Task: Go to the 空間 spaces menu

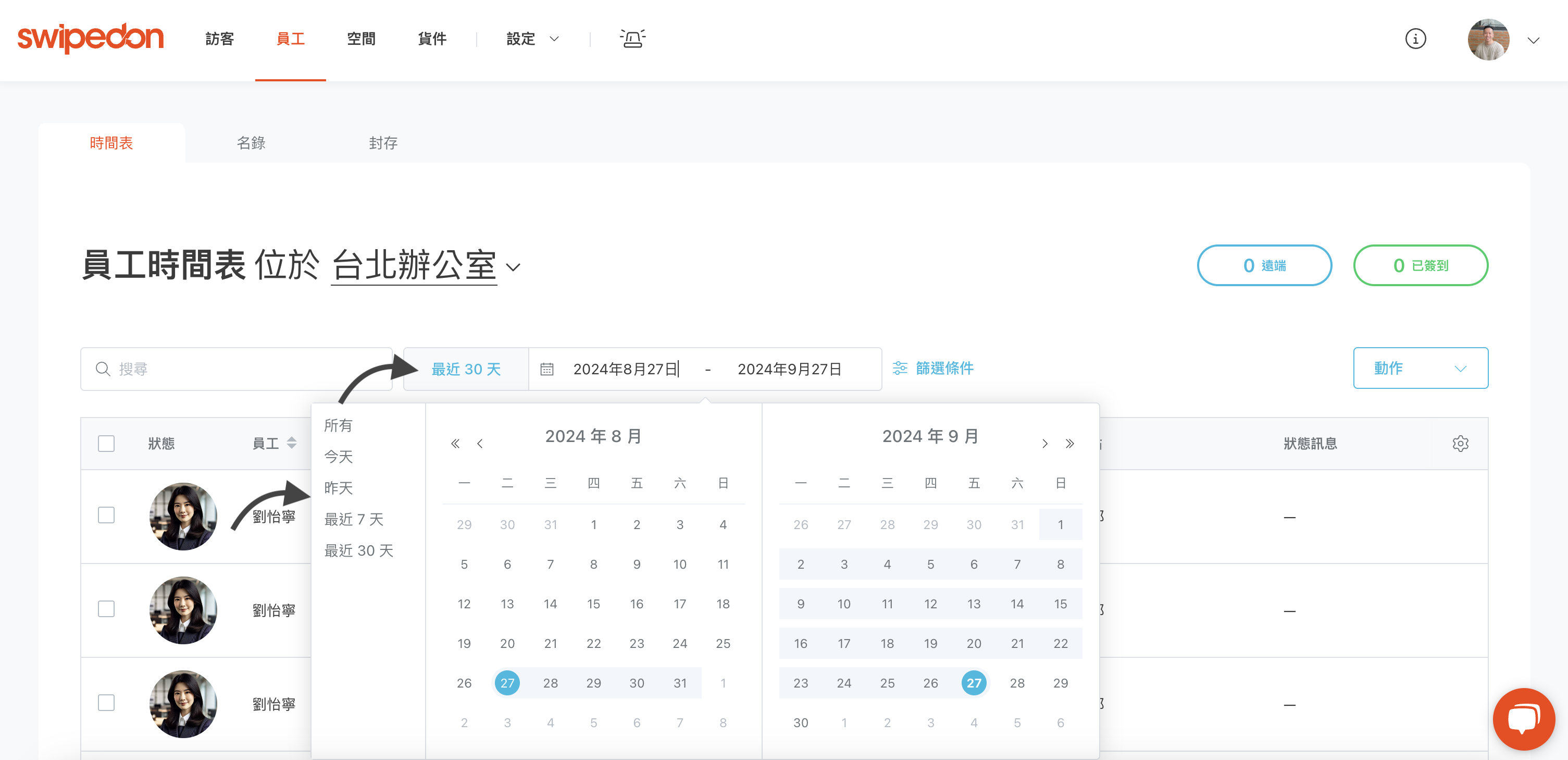Action: coord(361,39)
